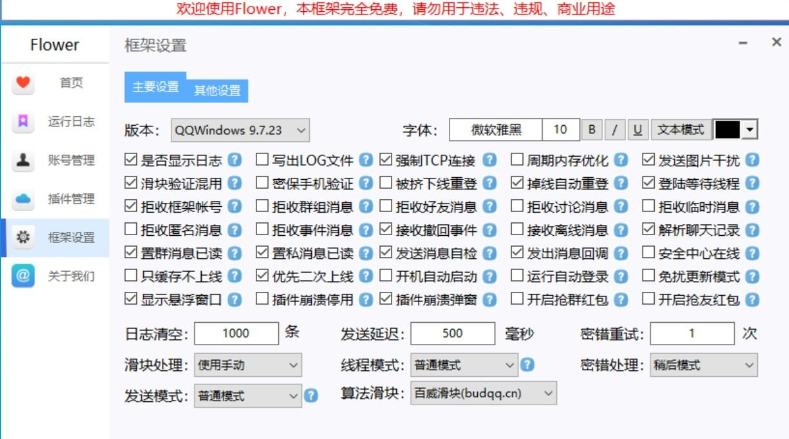Expand the 线程模式 dropdown

464,365
